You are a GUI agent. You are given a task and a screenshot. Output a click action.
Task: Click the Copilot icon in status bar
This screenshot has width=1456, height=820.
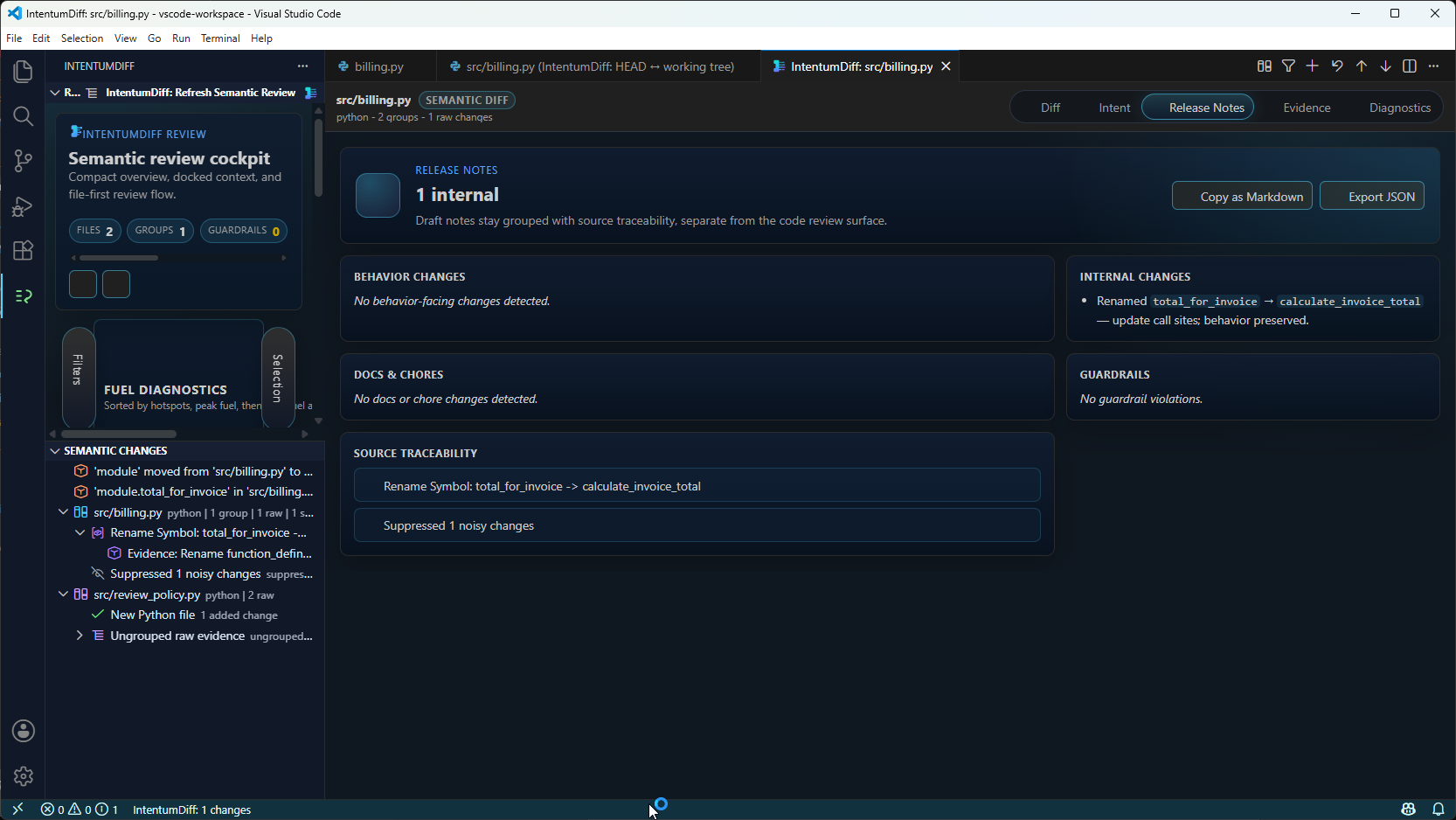1408,810
